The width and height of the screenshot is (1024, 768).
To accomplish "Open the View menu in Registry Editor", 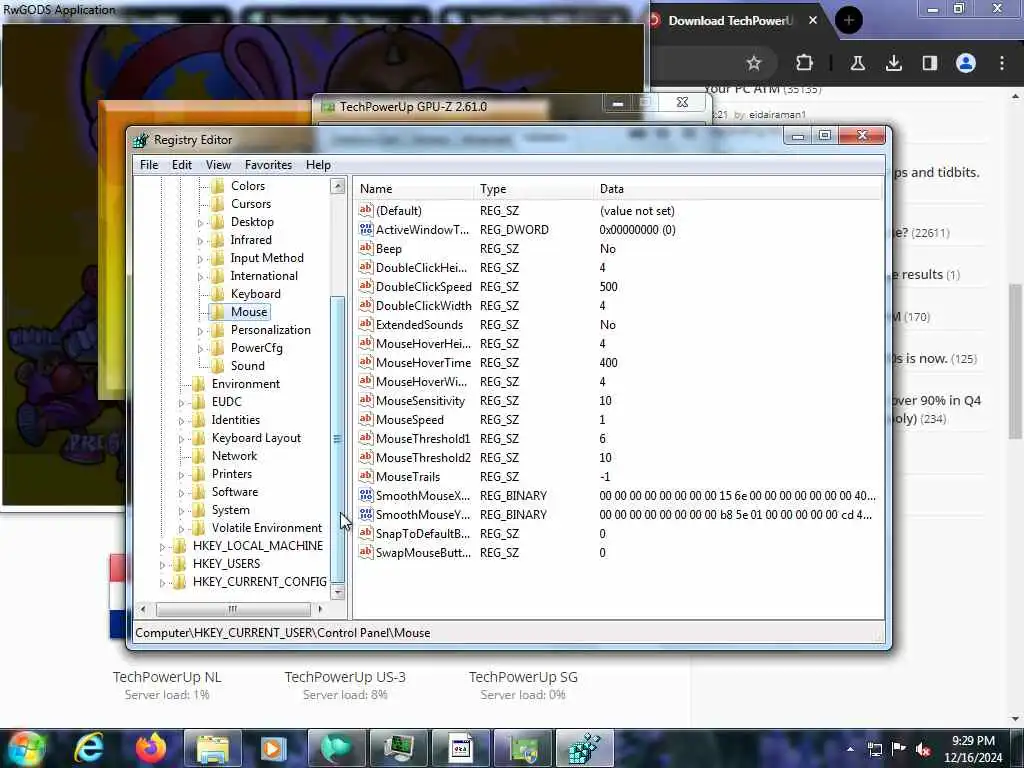I will (x=218, y=165).
